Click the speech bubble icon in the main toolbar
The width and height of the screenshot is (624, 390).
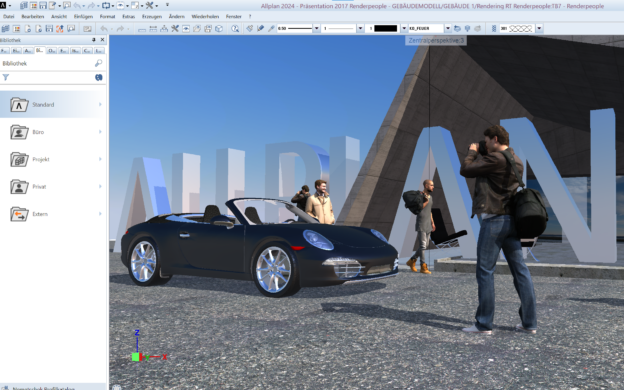71,28
